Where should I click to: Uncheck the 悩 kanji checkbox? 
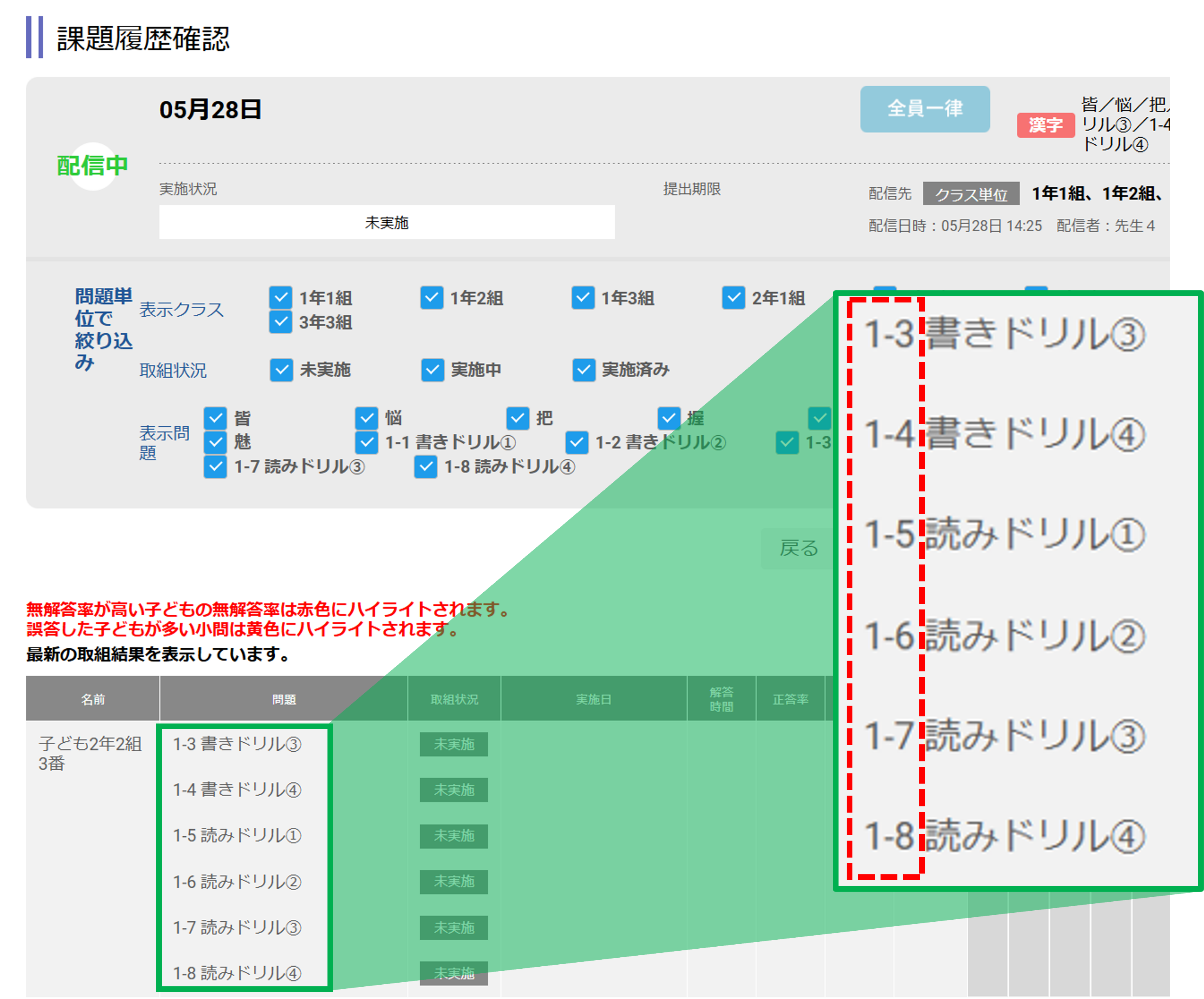tap(366, 419)
